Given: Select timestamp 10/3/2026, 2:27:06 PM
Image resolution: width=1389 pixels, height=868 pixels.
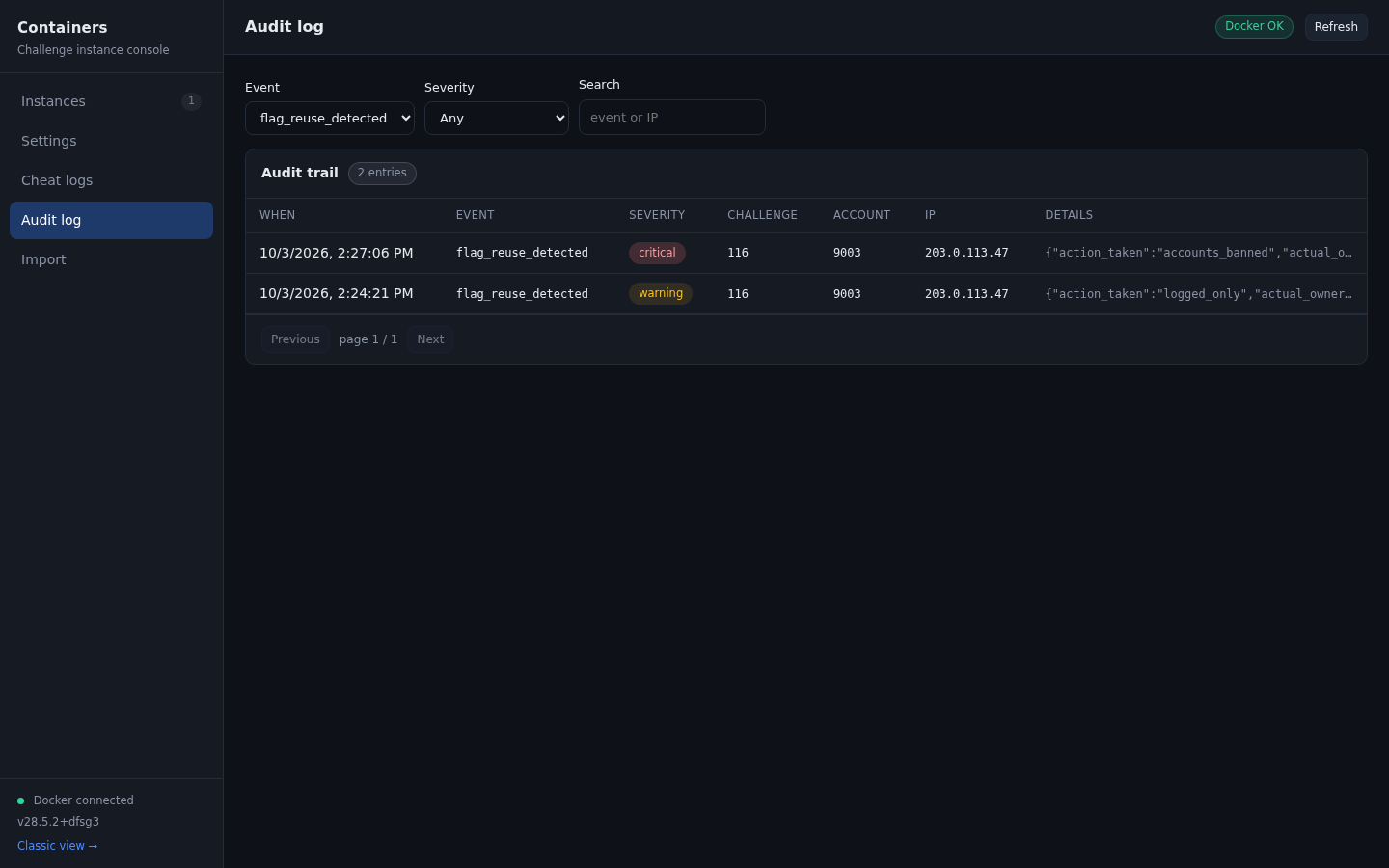Looking at the screenshot, I should pos(337,253).
